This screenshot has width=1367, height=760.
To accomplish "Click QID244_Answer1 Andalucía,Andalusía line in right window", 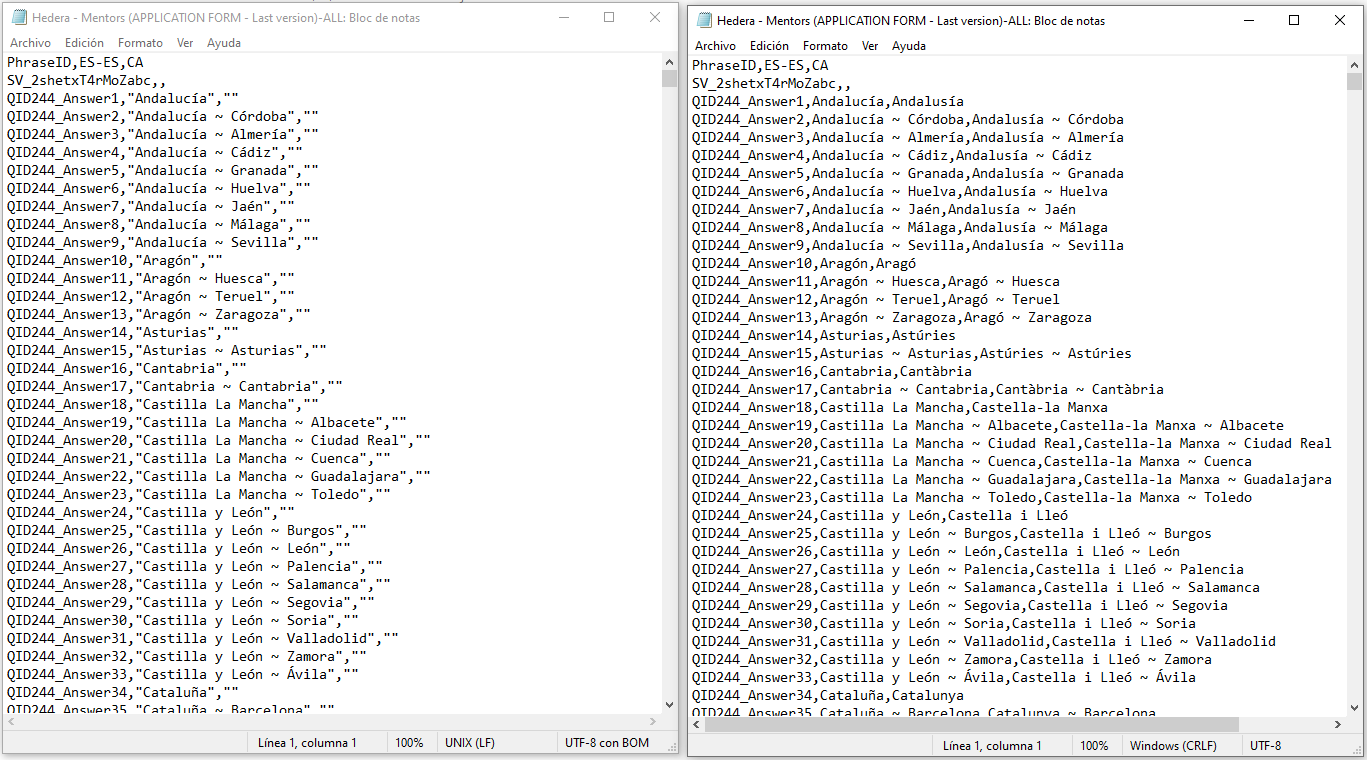I will click(x=828, y=101).
